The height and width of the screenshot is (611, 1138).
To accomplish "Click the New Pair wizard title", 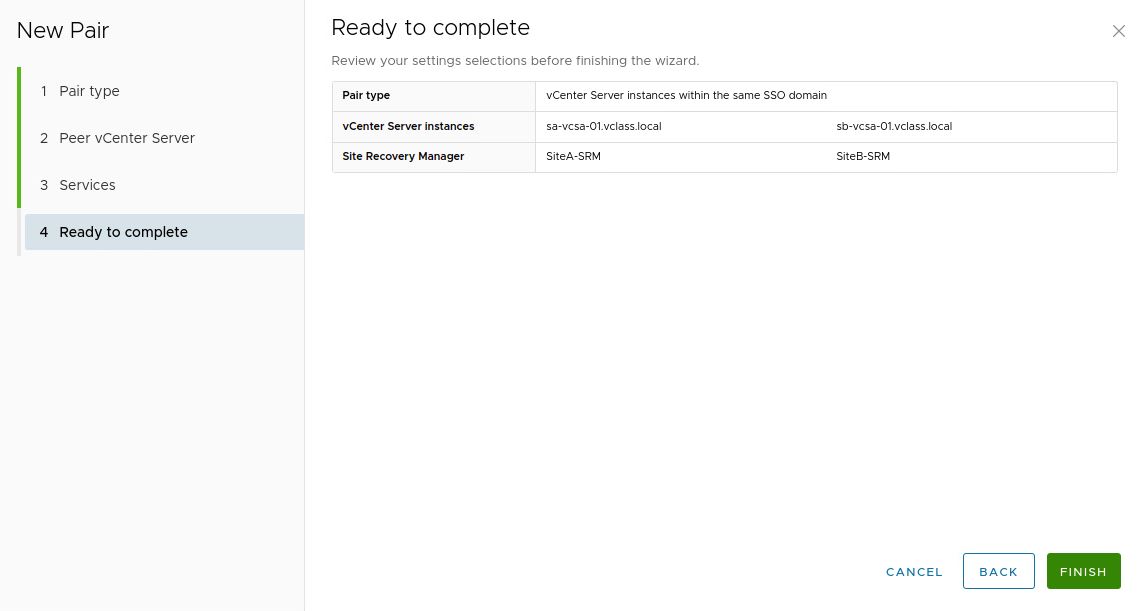I will pos(62,30).
